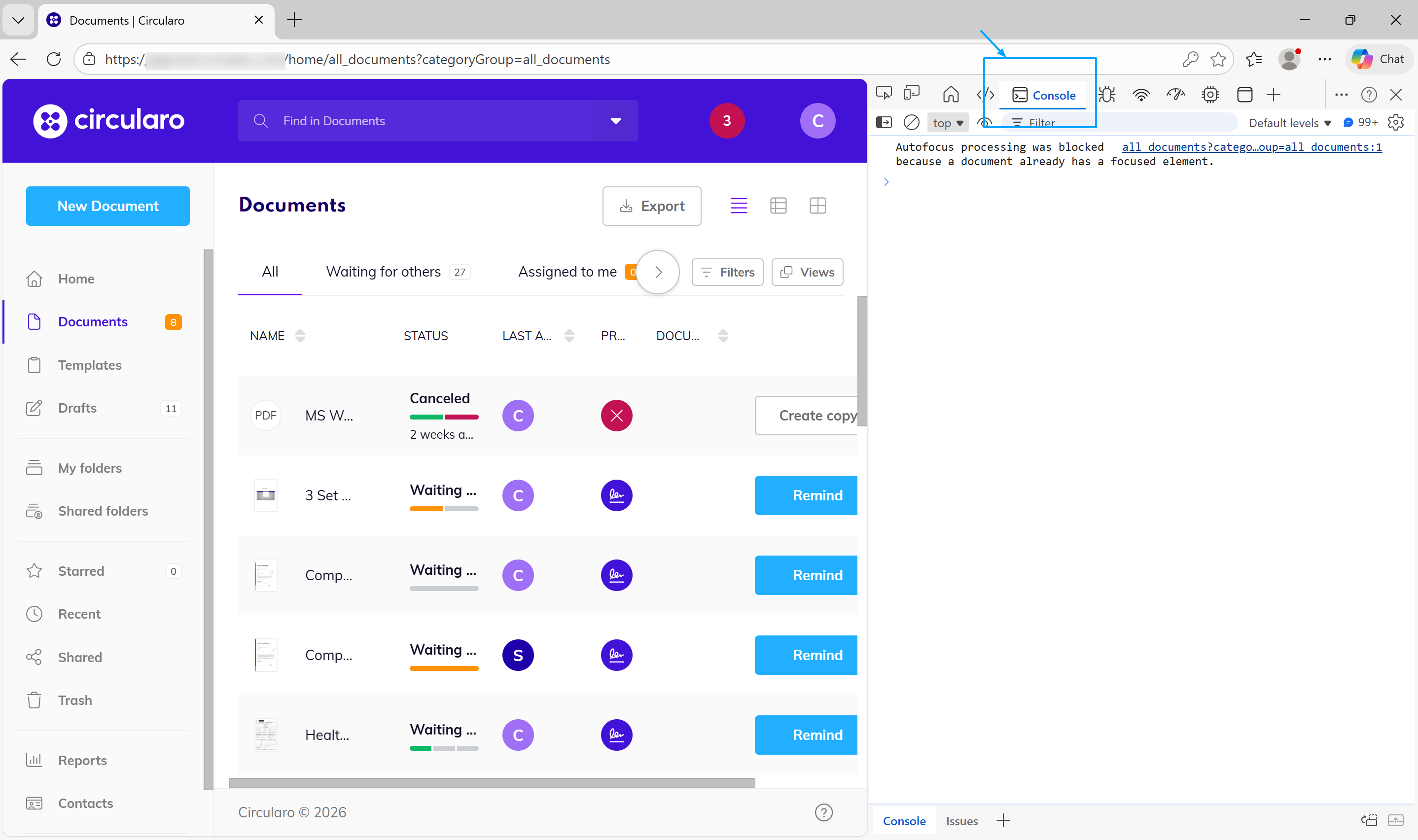Select the Templates sidebar item

click(89, 365)
